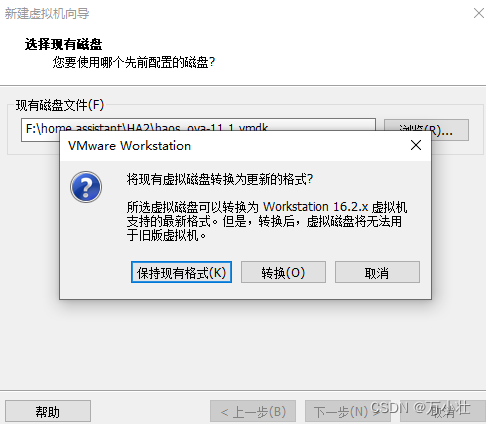Click the 新建虚拟机向导 window title
This screenshot has height=424, width=486.
point(47,13)
